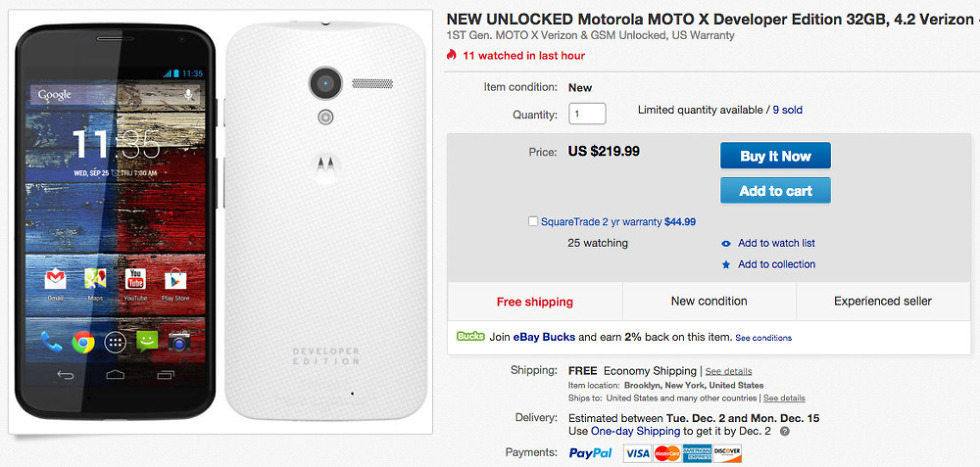Click the Quantity input field
Image resolution: width=980 pixels, height=467 pixels.
[587, 114]
